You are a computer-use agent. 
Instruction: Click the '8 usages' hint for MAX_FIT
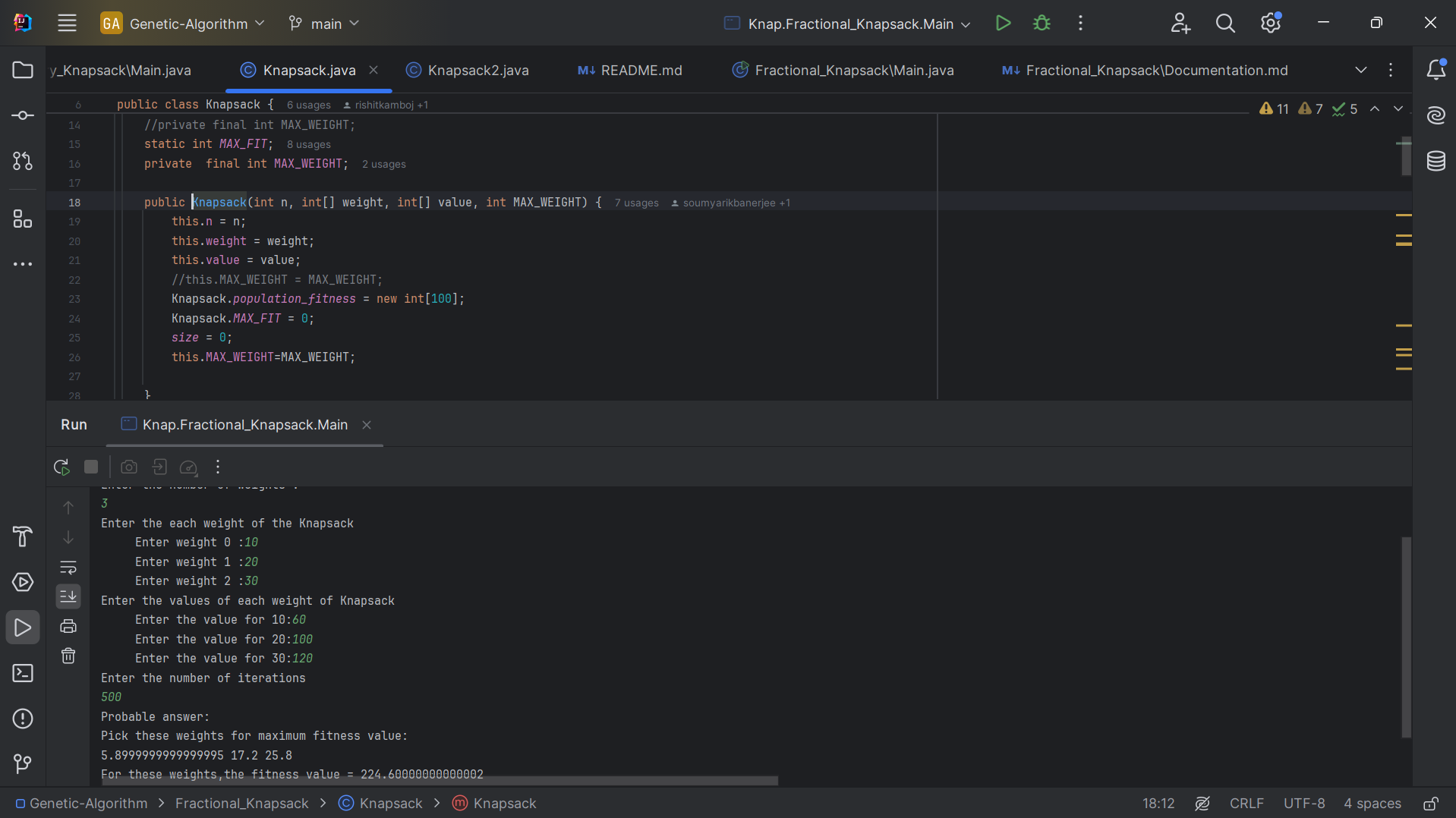(309, 145)
